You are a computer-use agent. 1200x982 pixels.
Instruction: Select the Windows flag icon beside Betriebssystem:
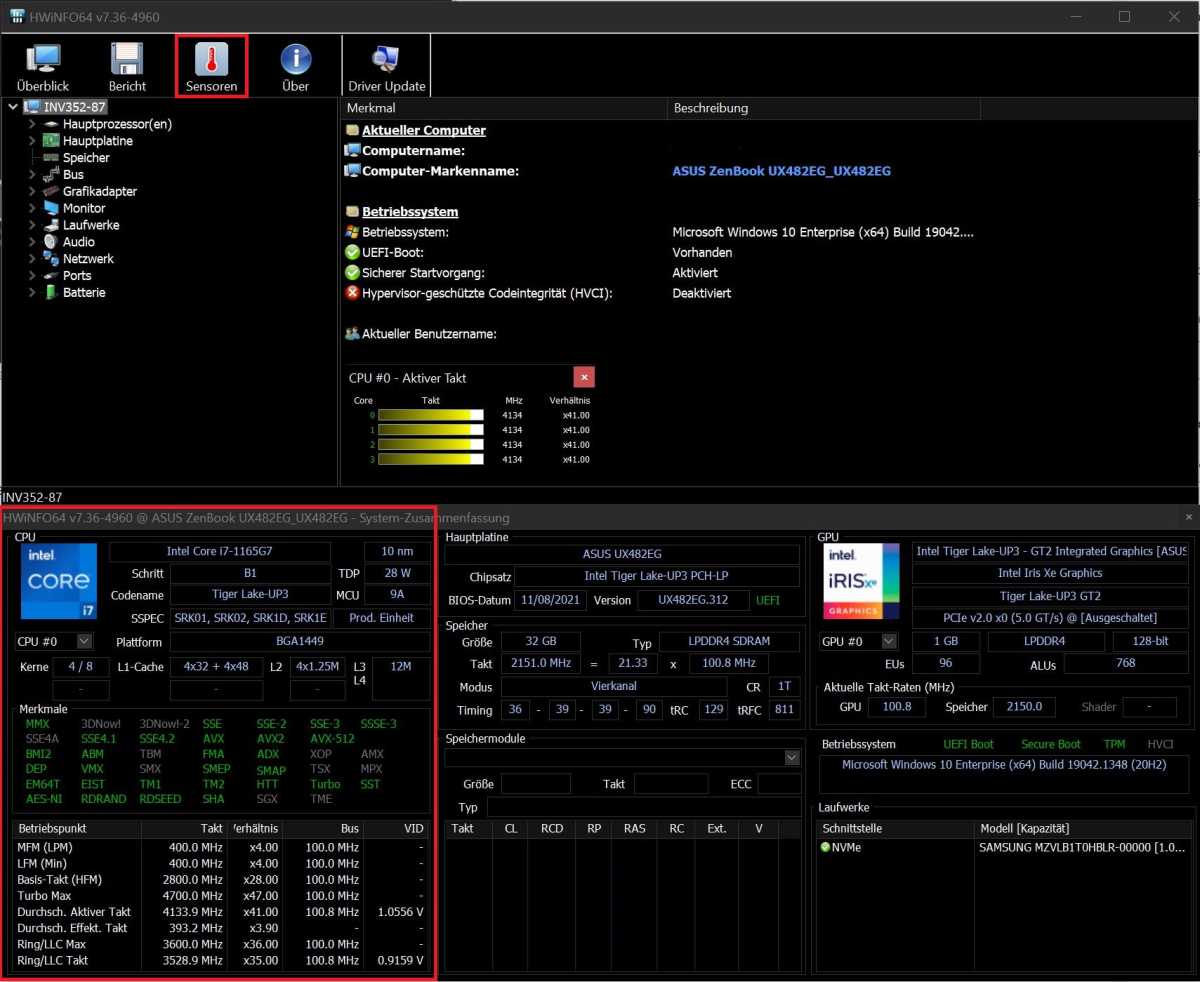point(352,232)
